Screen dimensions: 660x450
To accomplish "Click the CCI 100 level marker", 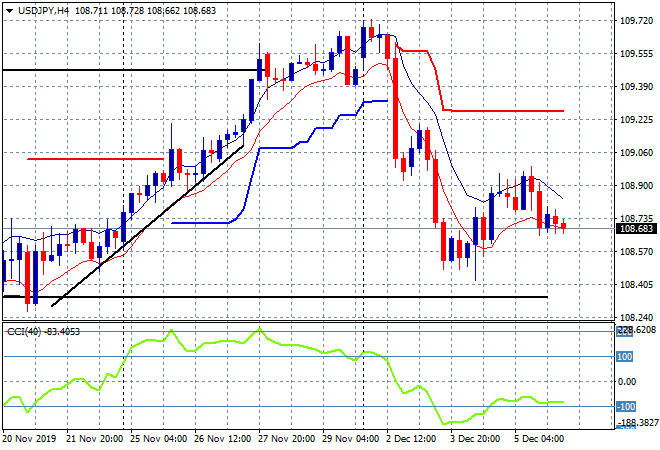I will [624, 357].
